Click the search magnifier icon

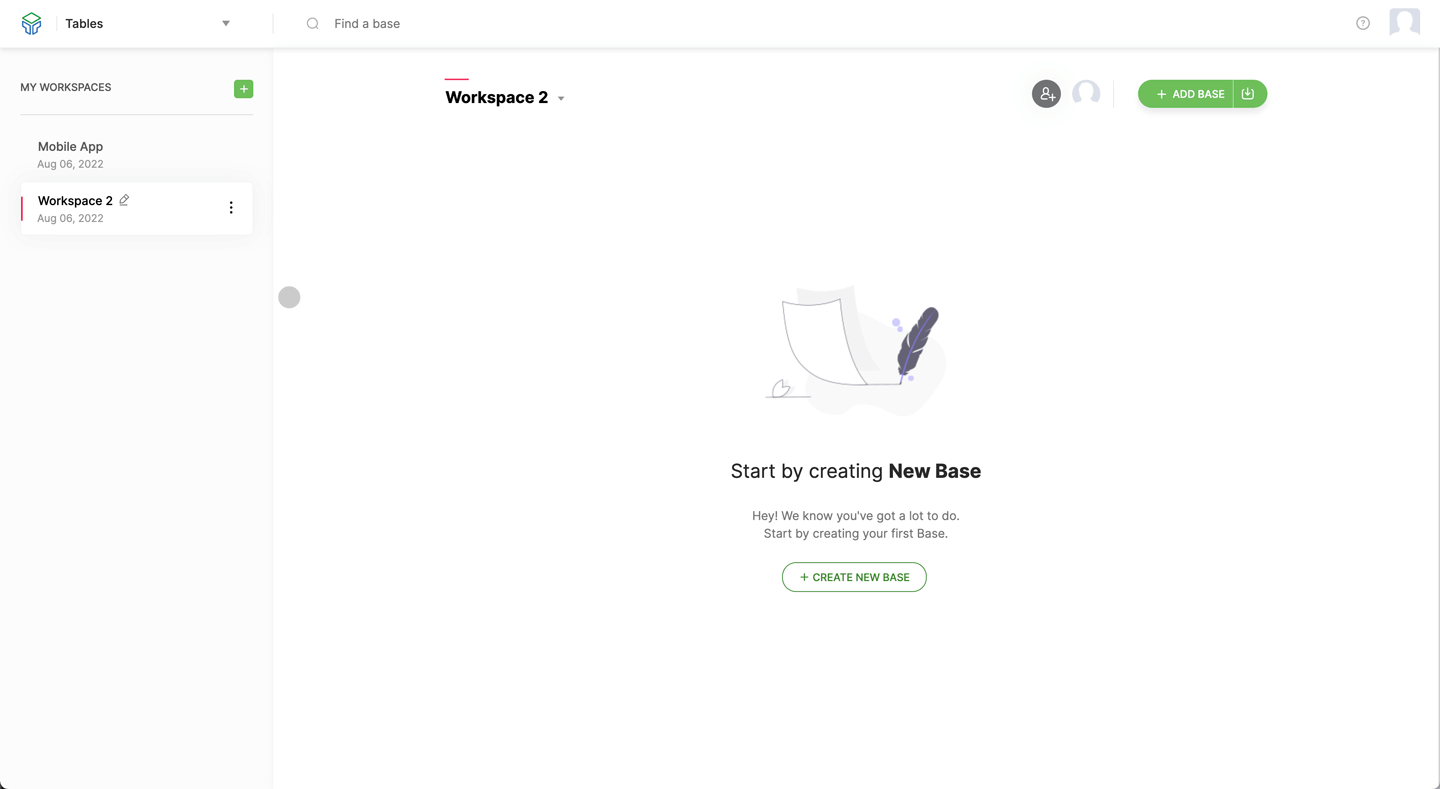click(313, 23)
